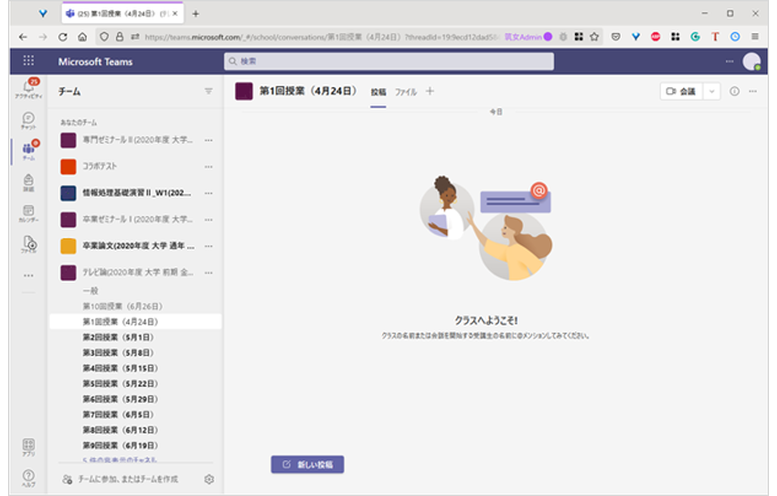Select channel 第2回授業（5月1日）
The height and width of the screenshot is (496, 777).
coord(118,337)
